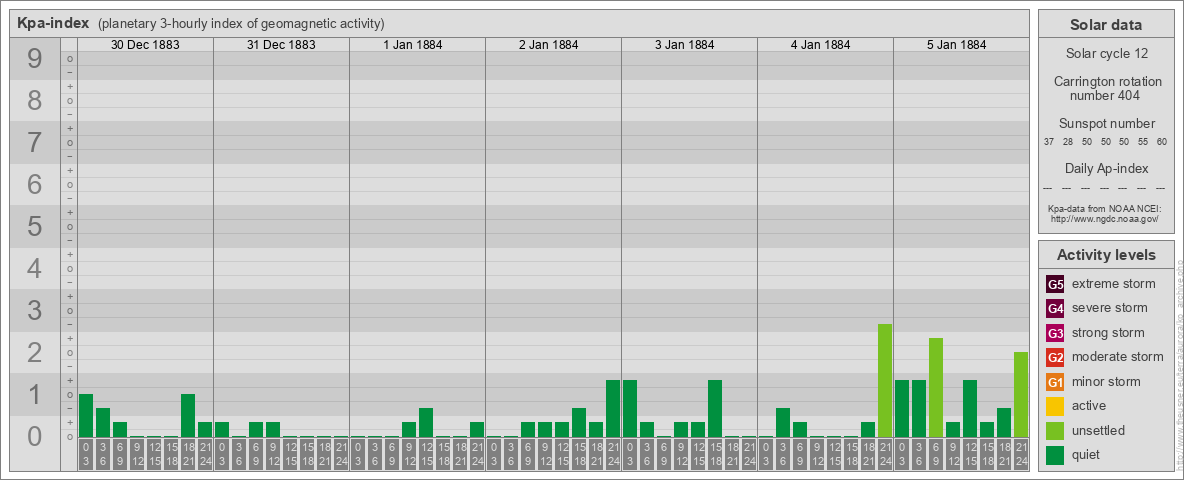This screenshot has width=1184, height=480.
Task: Click the Kp scale number 2
Action: [35, 352]
